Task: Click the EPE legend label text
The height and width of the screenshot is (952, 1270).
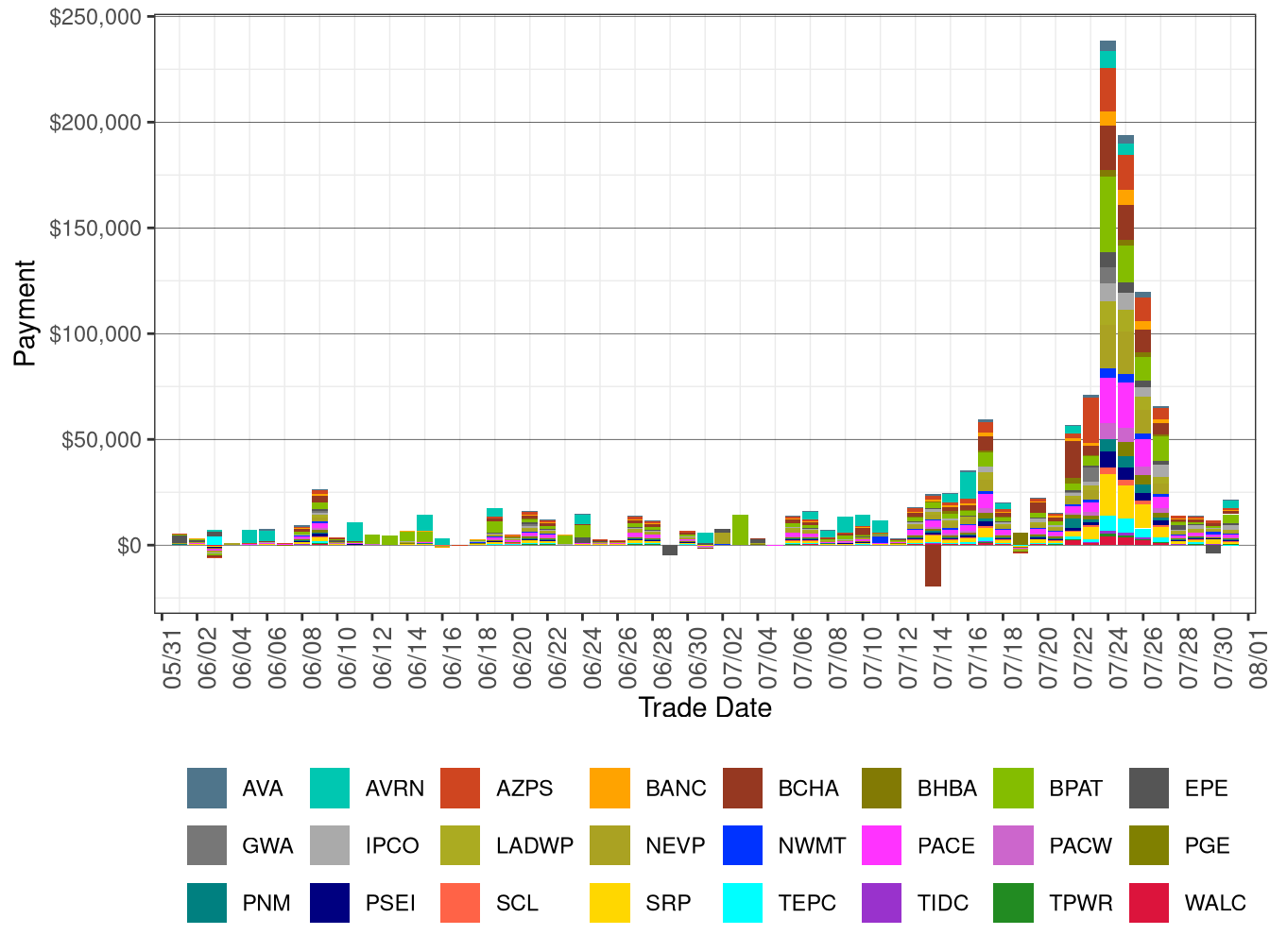Action: coord(1207,789)
